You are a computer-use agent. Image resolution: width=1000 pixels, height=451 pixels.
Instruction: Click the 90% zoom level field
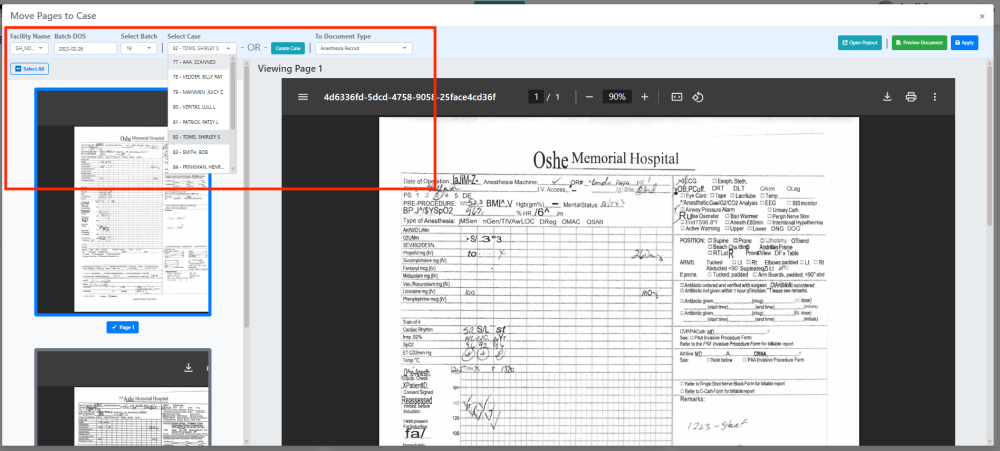click(617, 97)
